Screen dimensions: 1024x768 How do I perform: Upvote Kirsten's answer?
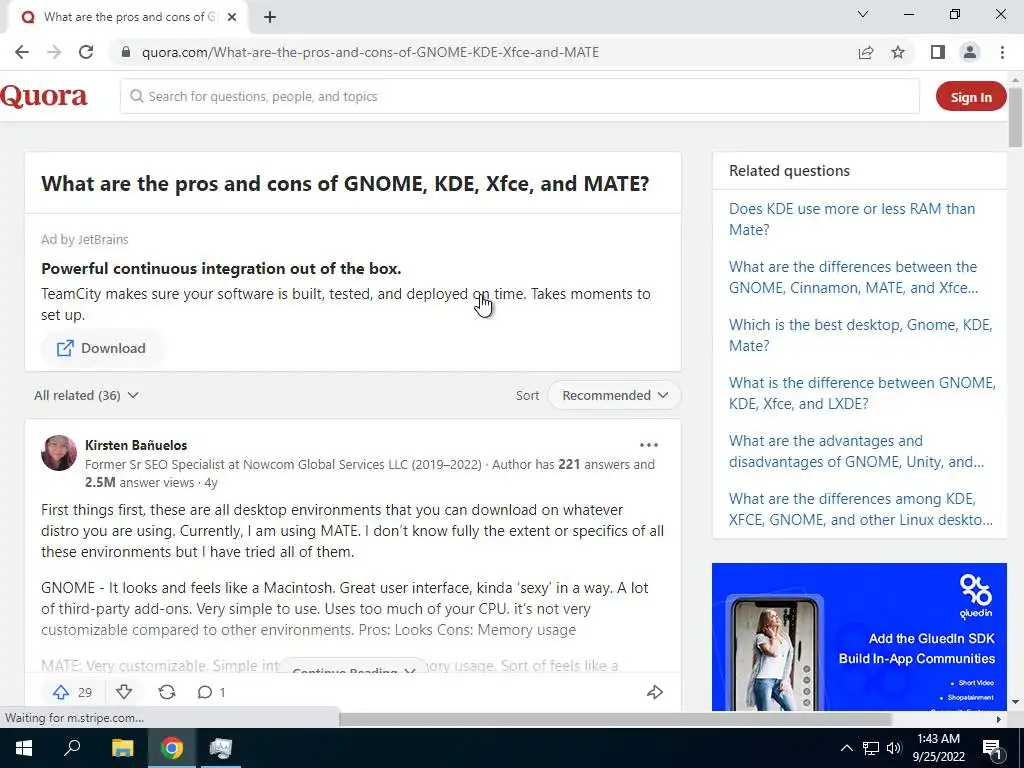point(71,692)
